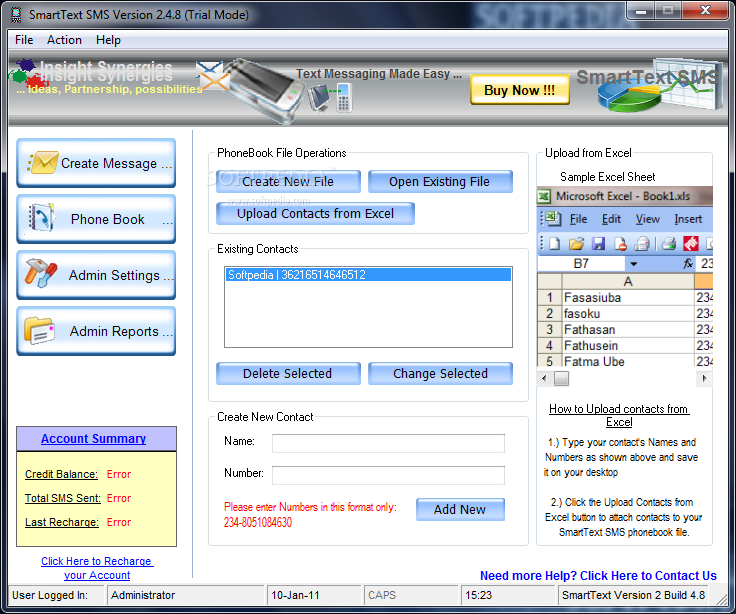Click the Buy Now !!! button
Image resolution: width=736 pixels, height=614 pixels.
(520, 90)
